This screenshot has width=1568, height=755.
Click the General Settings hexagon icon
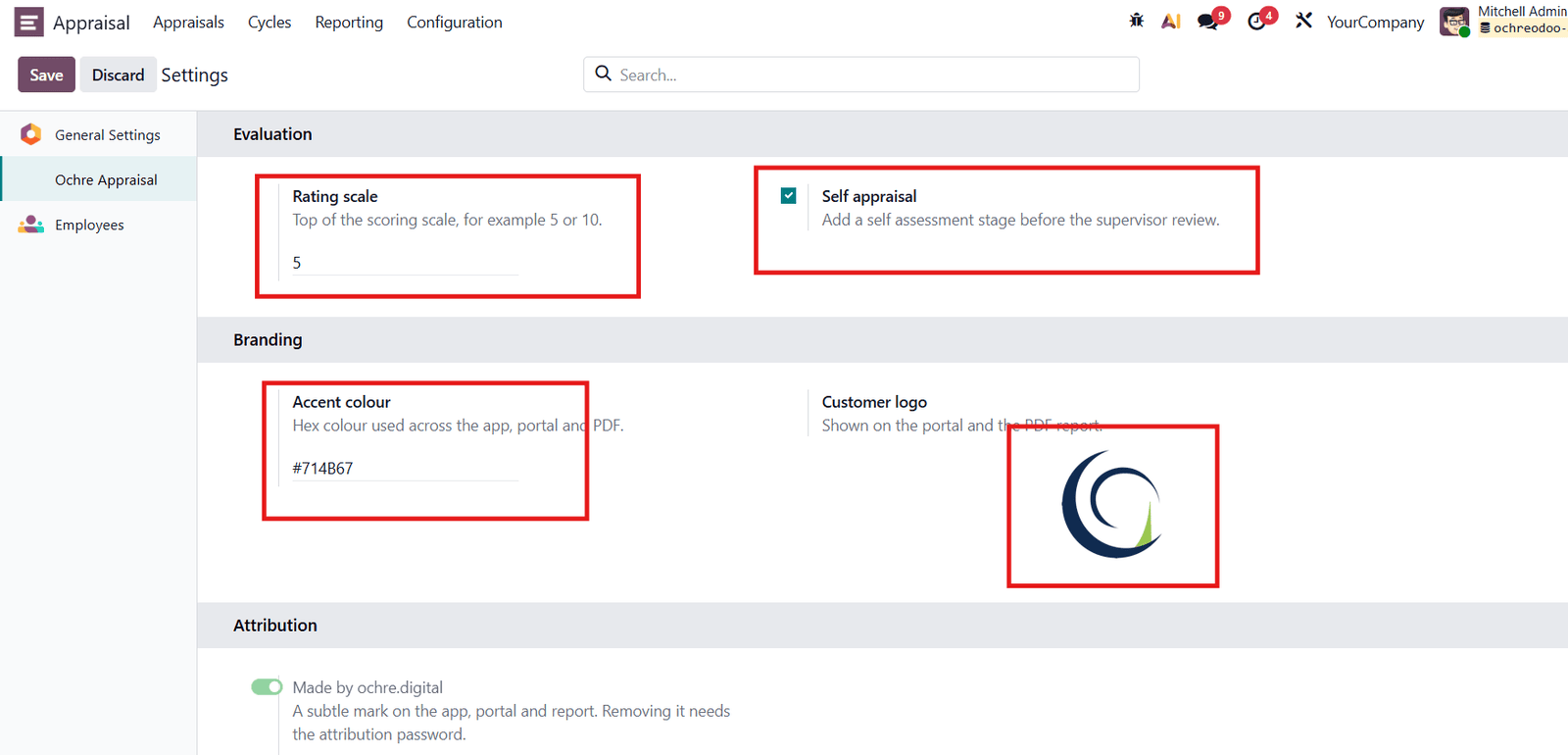pyautogui.click(x=31, y=134)
